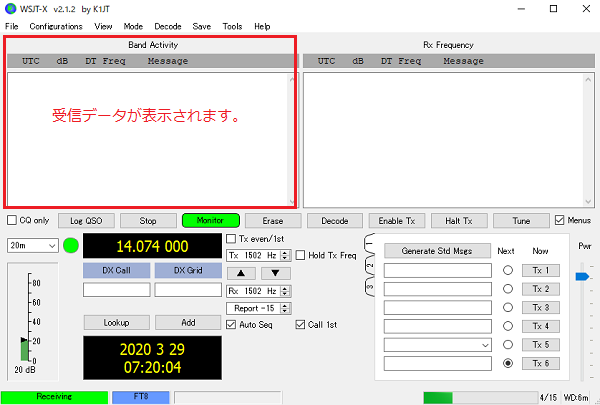This screenshot has width=600, height=405.
Task: Toggle the CQ only checkbox
Action: [11, 220]
